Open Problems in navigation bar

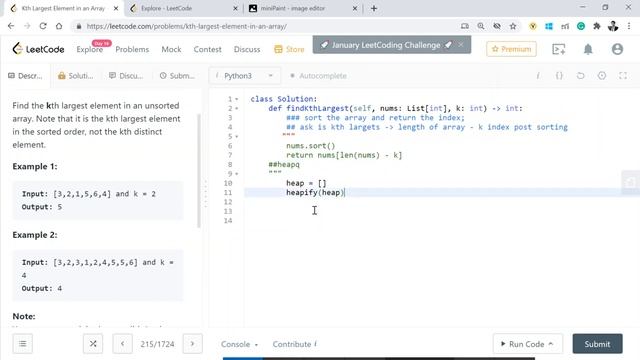[x=132, y=49]
